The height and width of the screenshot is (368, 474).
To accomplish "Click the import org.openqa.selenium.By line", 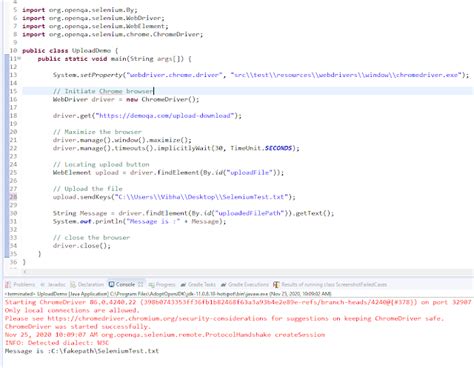I will pos(80,10).
